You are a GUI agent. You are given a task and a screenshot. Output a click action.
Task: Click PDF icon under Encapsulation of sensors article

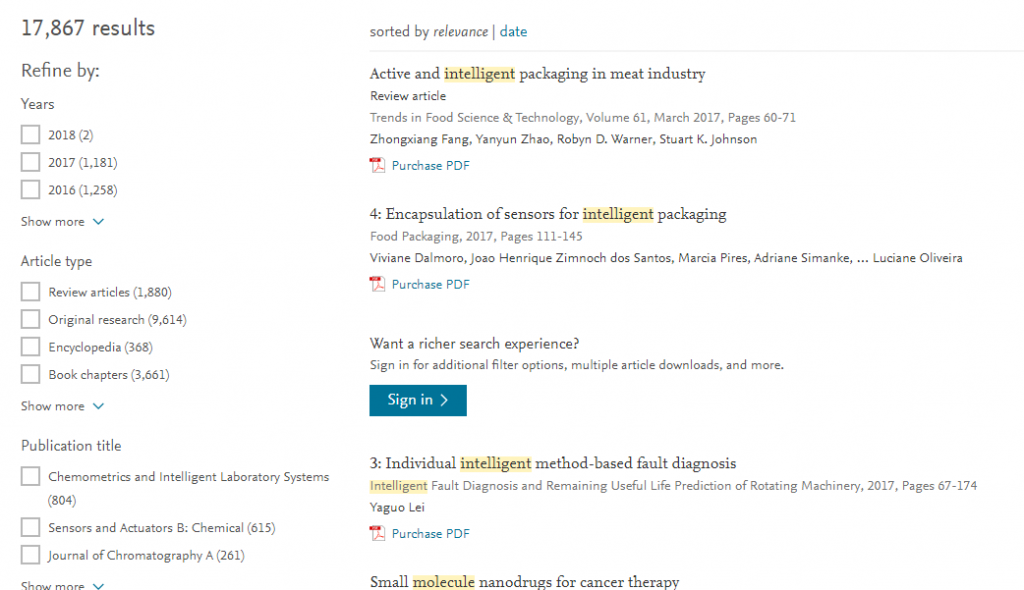377,284
